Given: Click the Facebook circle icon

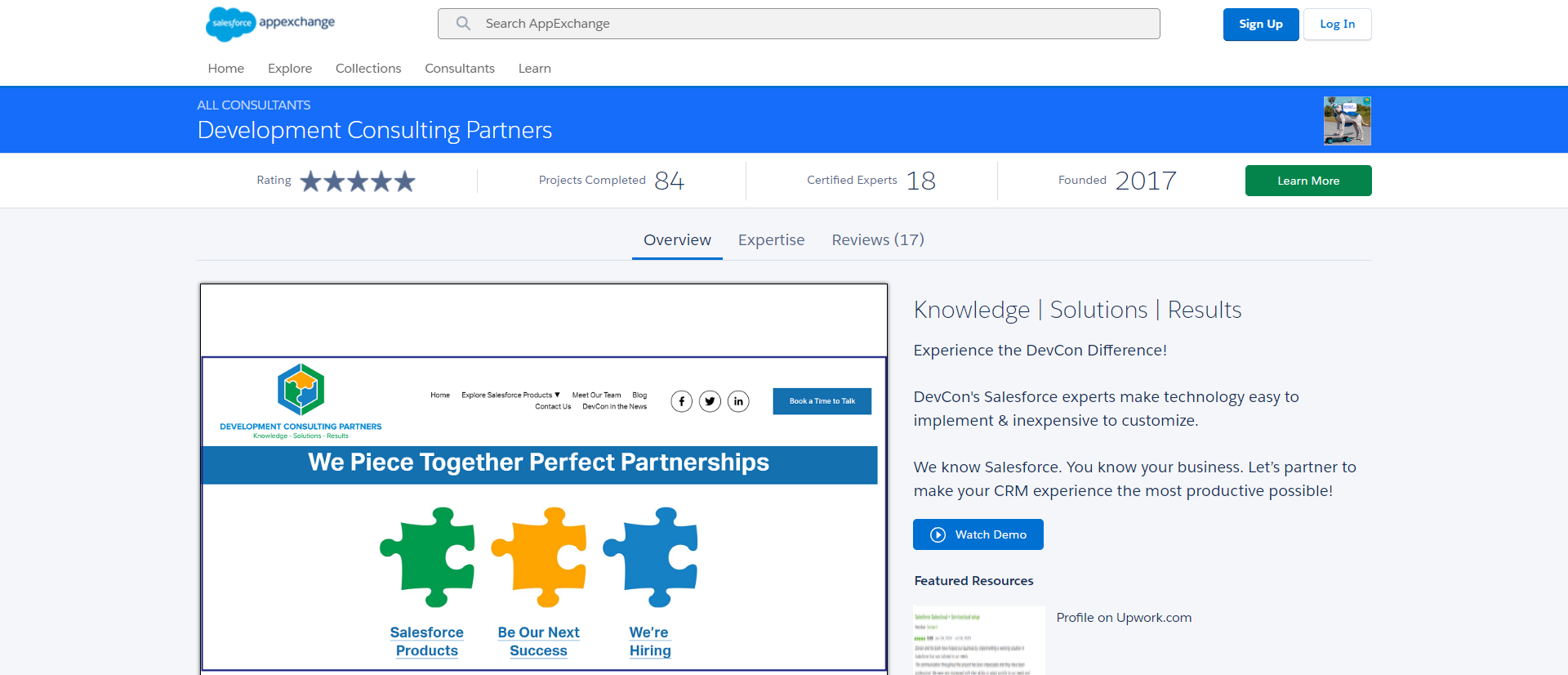Looking at the screenshot, I should point(682,401).
